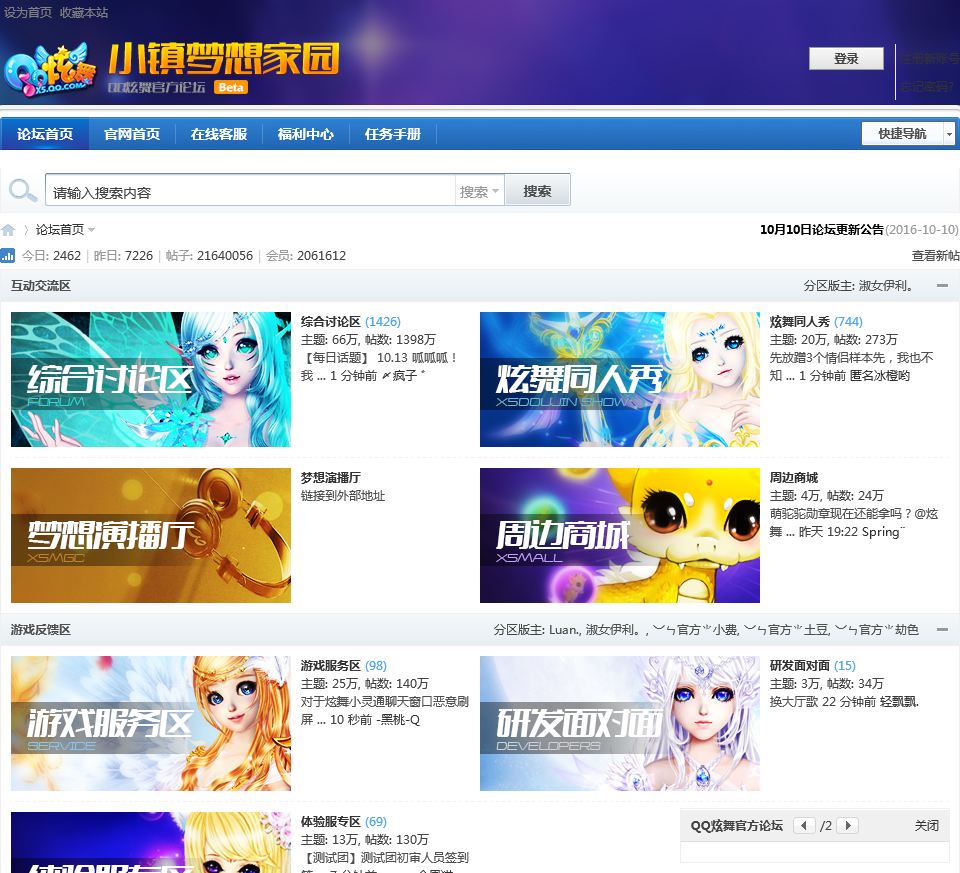The width and height of the screenshot is (960, 873).
Task: Collapse the 互动交流区 section
Action: point(942,286)
